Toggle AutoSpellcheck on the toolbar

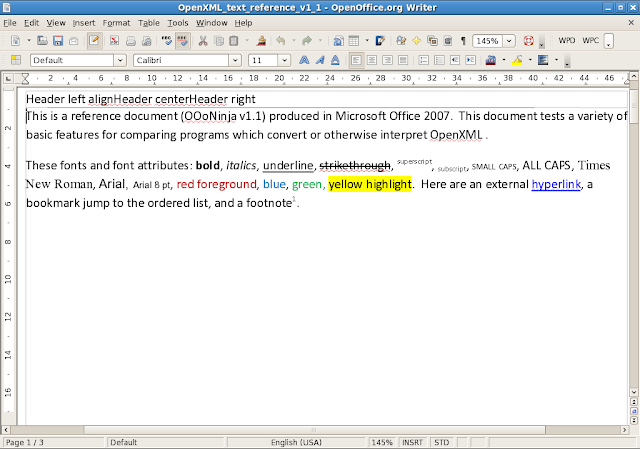[x=183, y=41]
